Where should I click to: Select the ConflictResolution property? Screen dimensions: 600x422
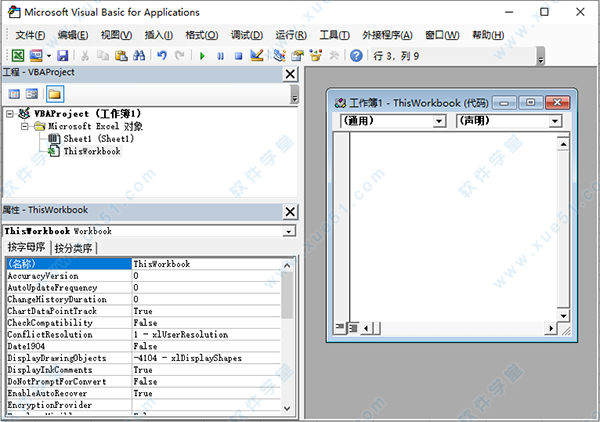[143, 334]
